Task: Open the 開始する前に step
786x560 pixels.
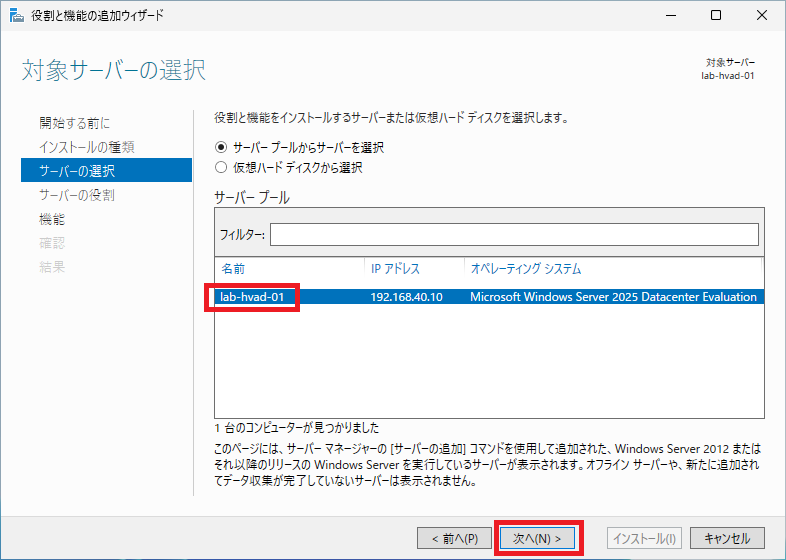Action: coord(75,123)
